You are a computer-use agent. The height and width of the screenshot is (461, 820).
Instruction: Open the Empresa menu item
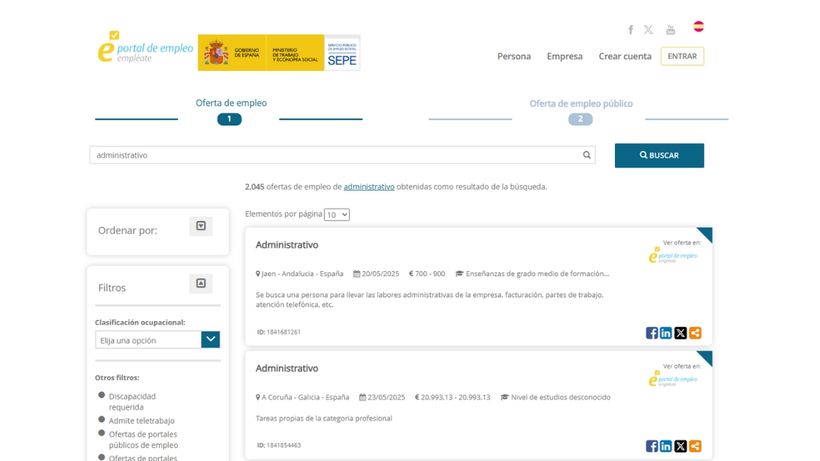[x=564, y=57]
